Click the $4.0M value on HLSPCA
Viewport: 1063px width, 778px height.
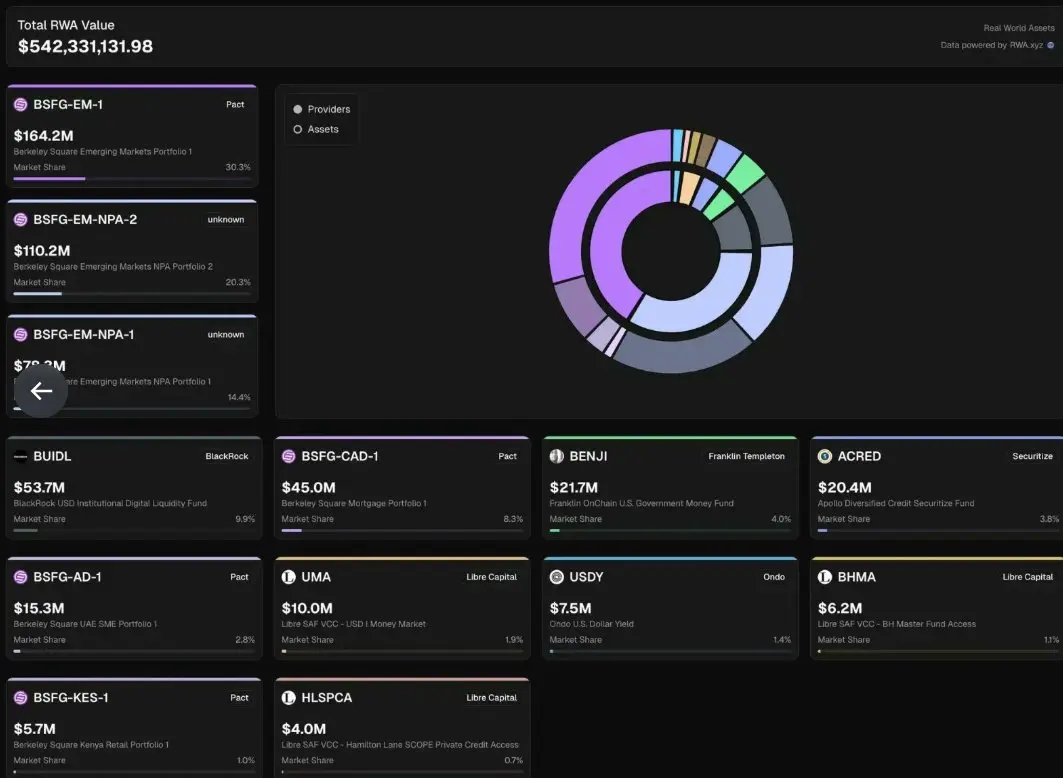coord(304,729)
